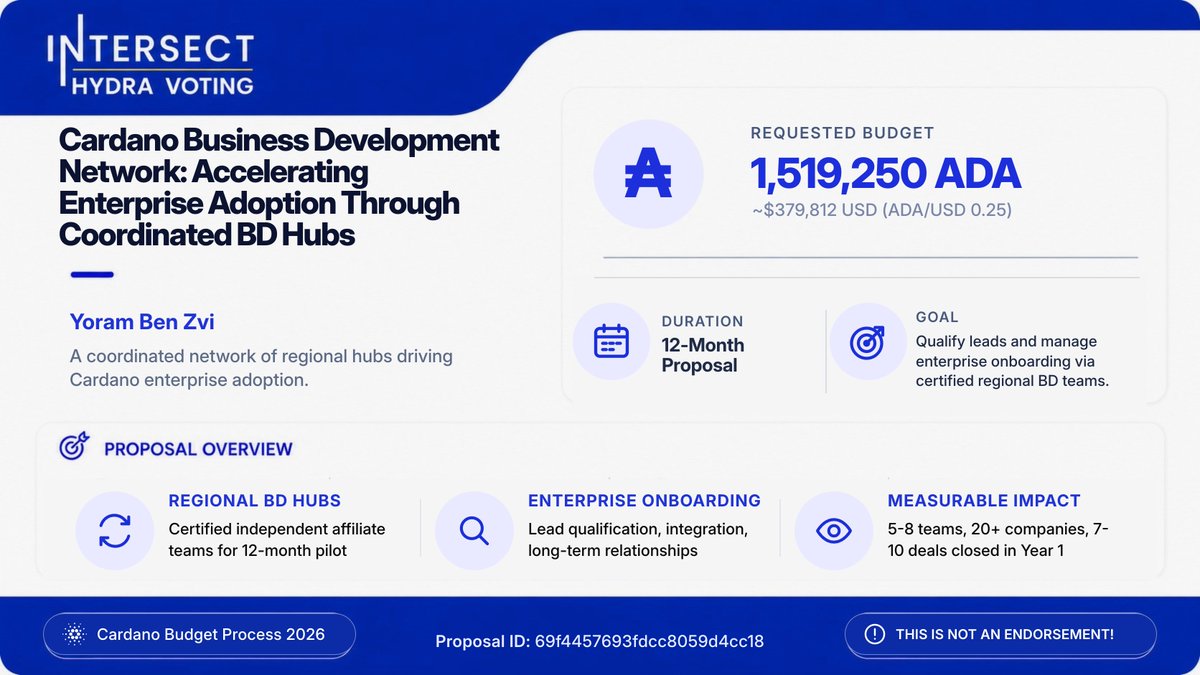1200x675 pixels.
Task: Click the refresh arrows icon for Regional BD Hubs
Action: [x=114, y=530]
